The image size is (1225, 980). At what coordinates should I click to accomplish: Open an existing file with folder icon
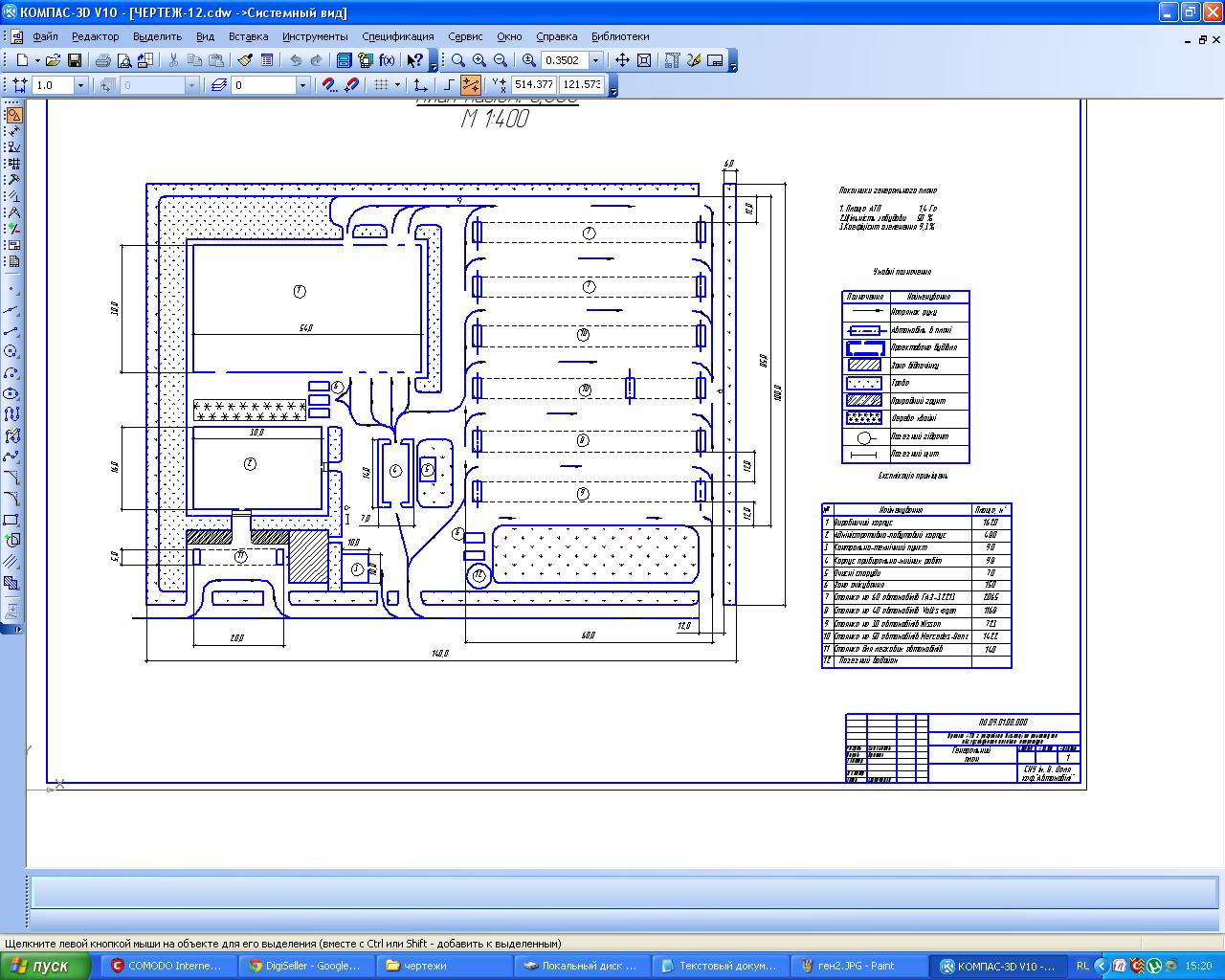[x=54, y=60]
